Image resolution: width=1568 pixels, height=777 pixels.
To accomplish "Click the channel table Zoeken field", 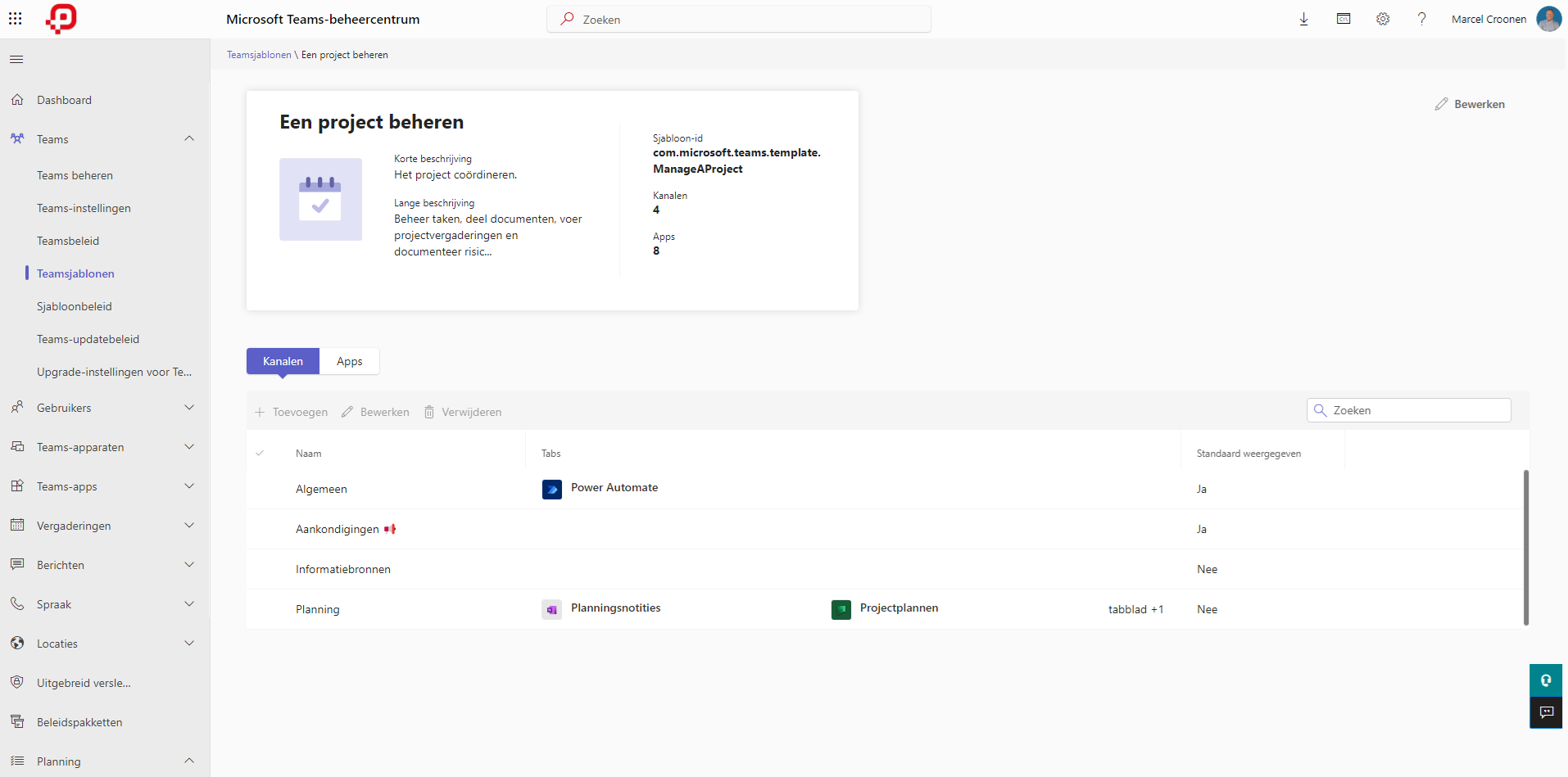I will pyautogui.click(x=1409, y=410).
